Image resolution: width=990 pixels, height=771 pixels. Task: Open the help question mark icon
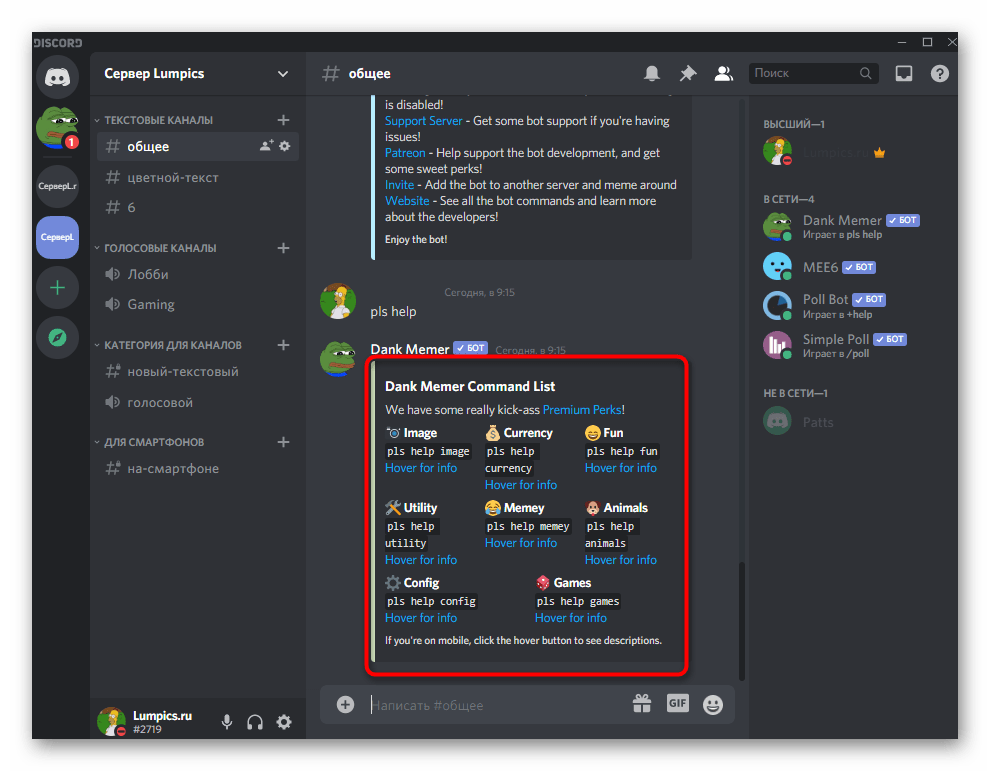[939, 73]
